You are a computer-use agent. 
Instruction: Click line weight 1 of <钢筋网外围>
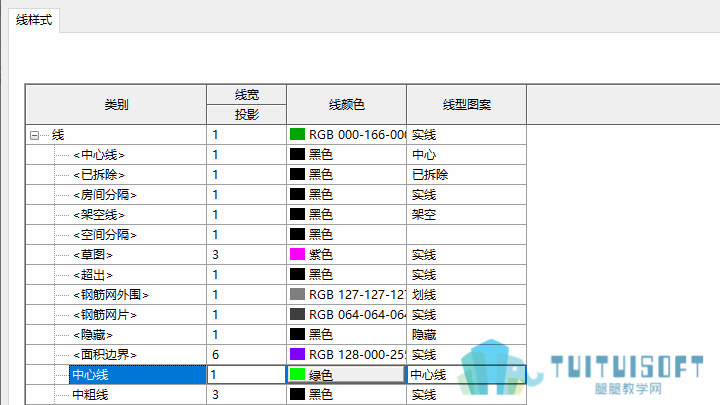(247, 295)
